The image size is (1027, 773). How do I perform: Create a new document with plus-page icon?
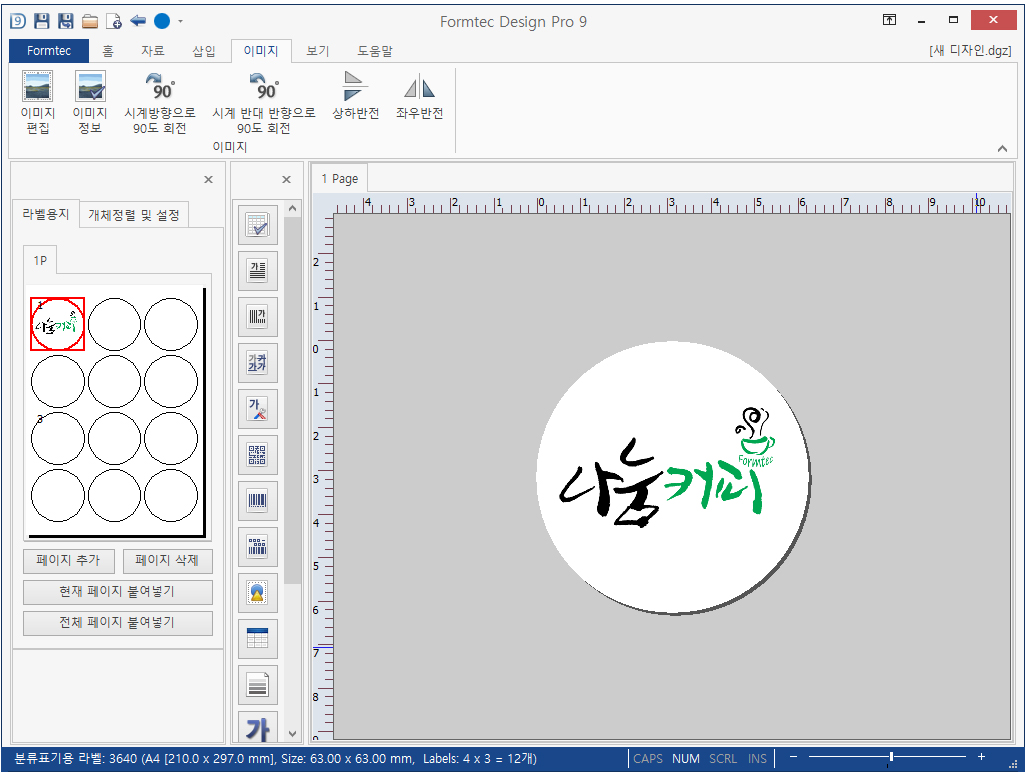pos(113,21)
